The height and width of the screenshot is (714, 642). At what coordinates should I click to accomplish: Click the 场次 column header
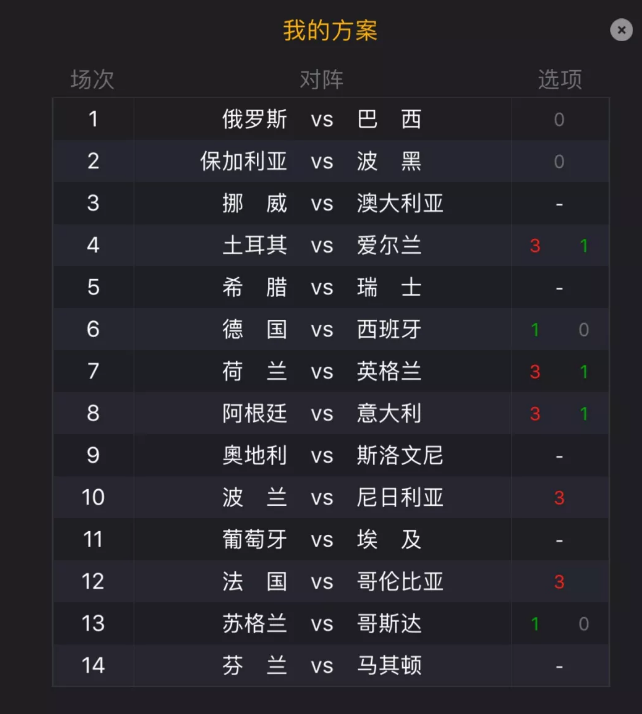pyautogui.click(x=92, y=80)
